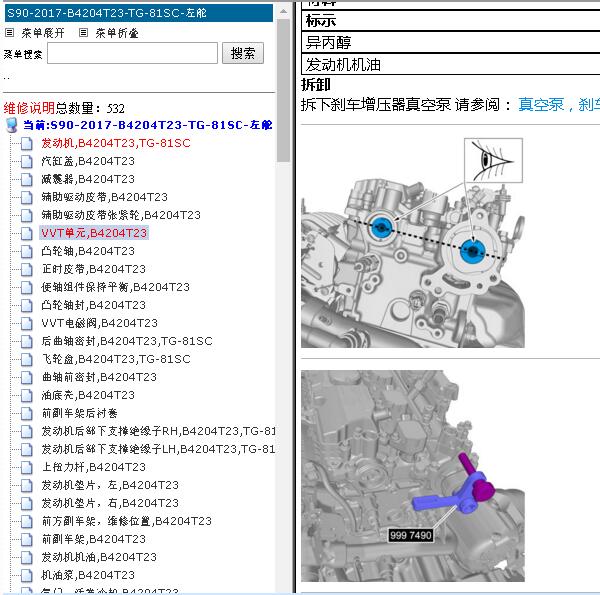The image size is (600, 595).
Task: Open 后曲轴密封,B4204T23,TG-81SC entry
Action: pyautogui.click(x=127, y=341)
